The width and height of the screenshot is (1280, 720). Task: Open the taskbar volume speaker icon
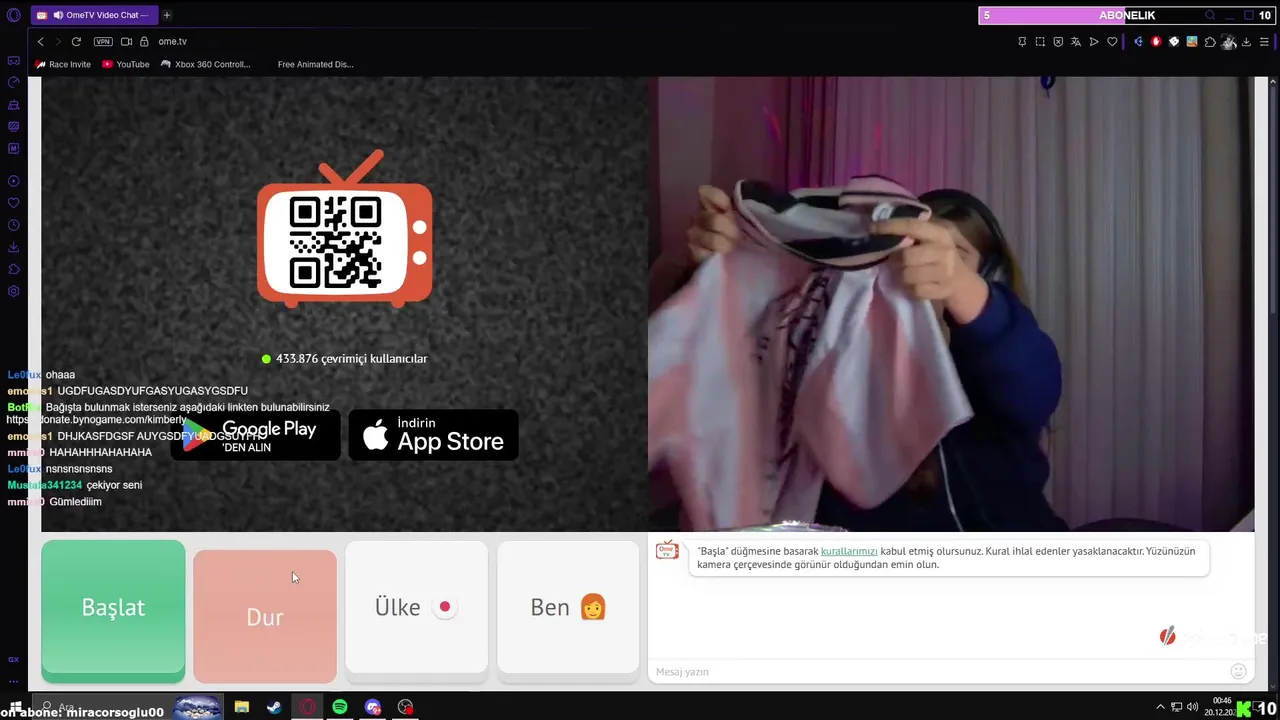(1192, 707)
